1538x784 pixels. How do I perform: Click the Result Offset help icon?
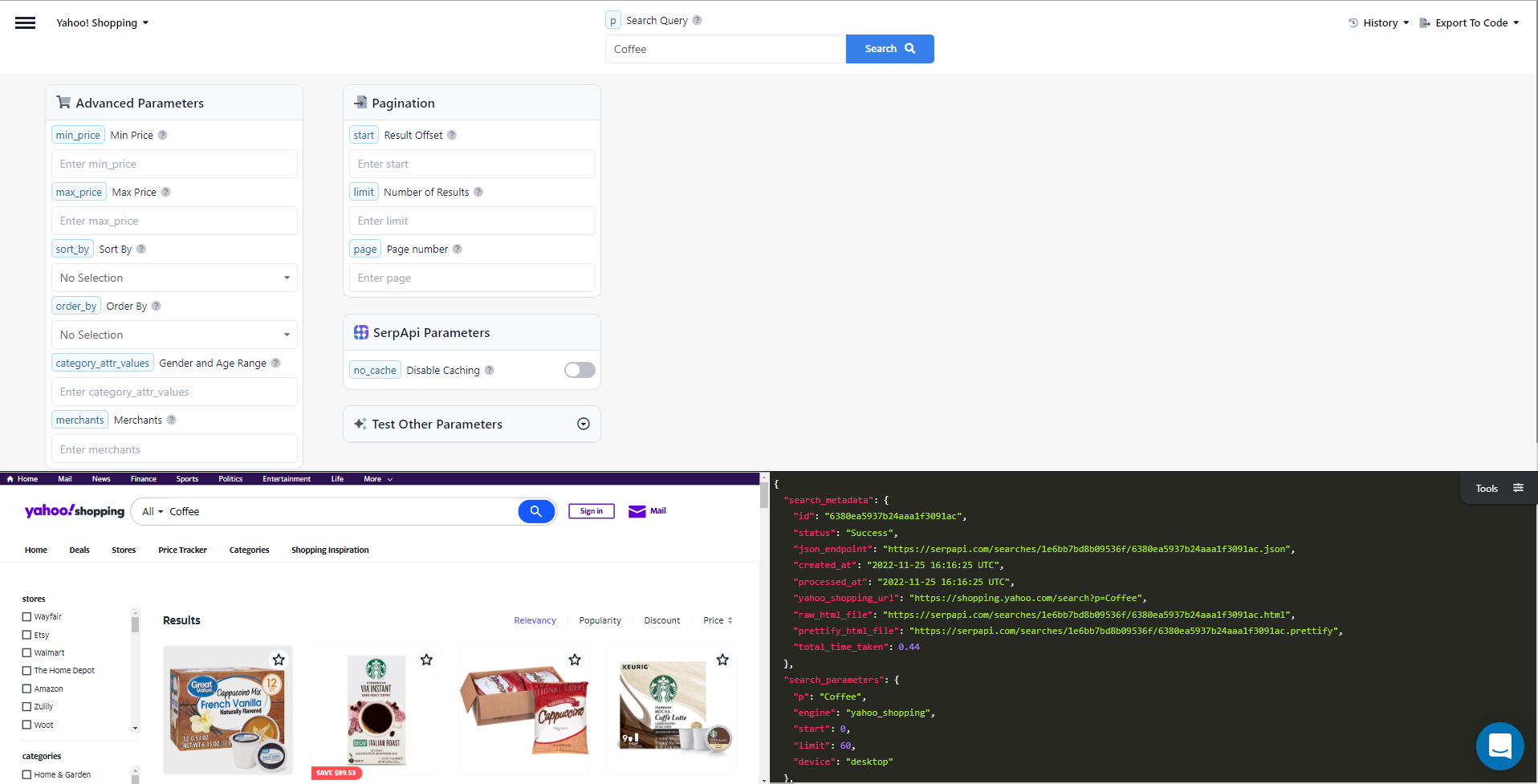[x=452, y=135]
